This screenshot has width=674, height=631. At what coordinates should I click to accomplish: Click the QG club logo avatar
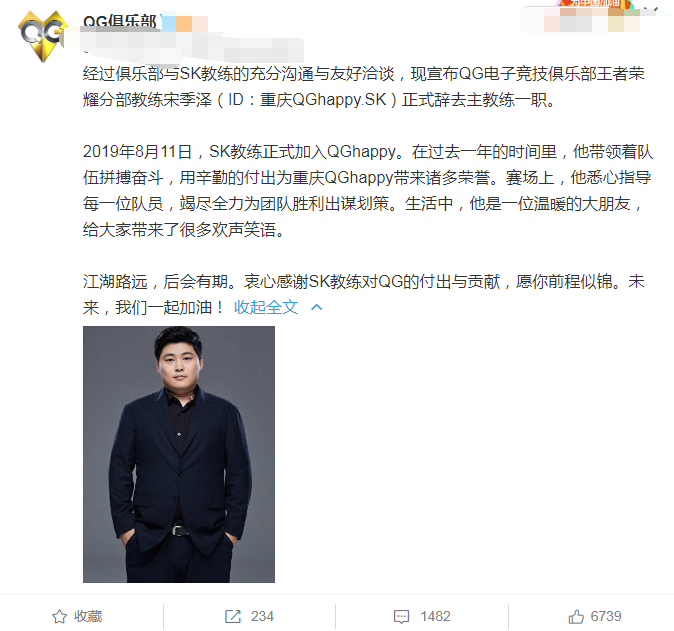[x=43, y=36]
